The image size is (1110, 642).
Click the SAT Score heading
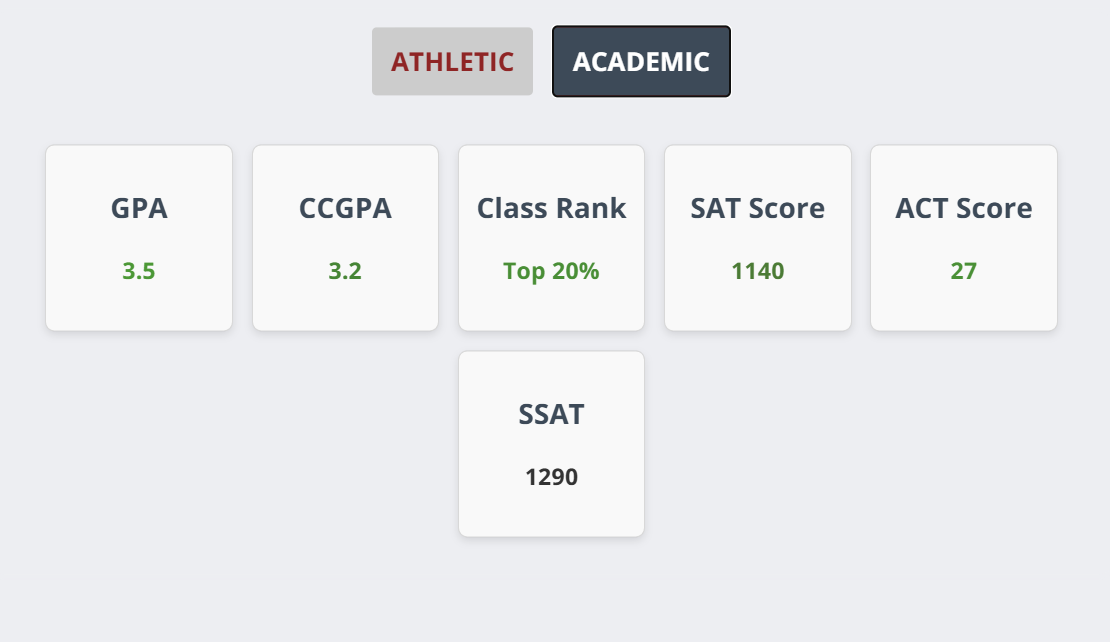click(x=757, y=209)
